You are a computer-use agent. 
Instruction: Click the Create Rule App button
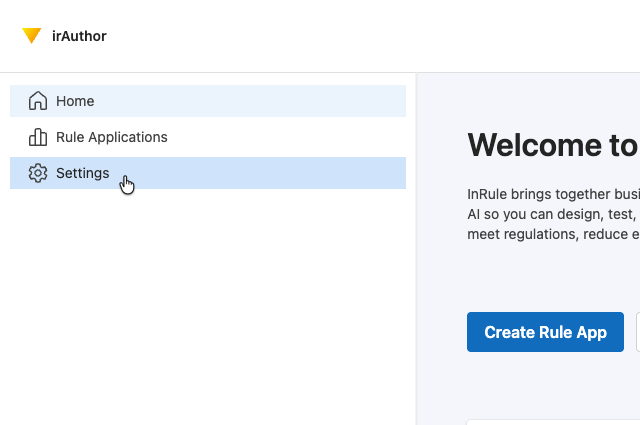(x=545, y=332)
